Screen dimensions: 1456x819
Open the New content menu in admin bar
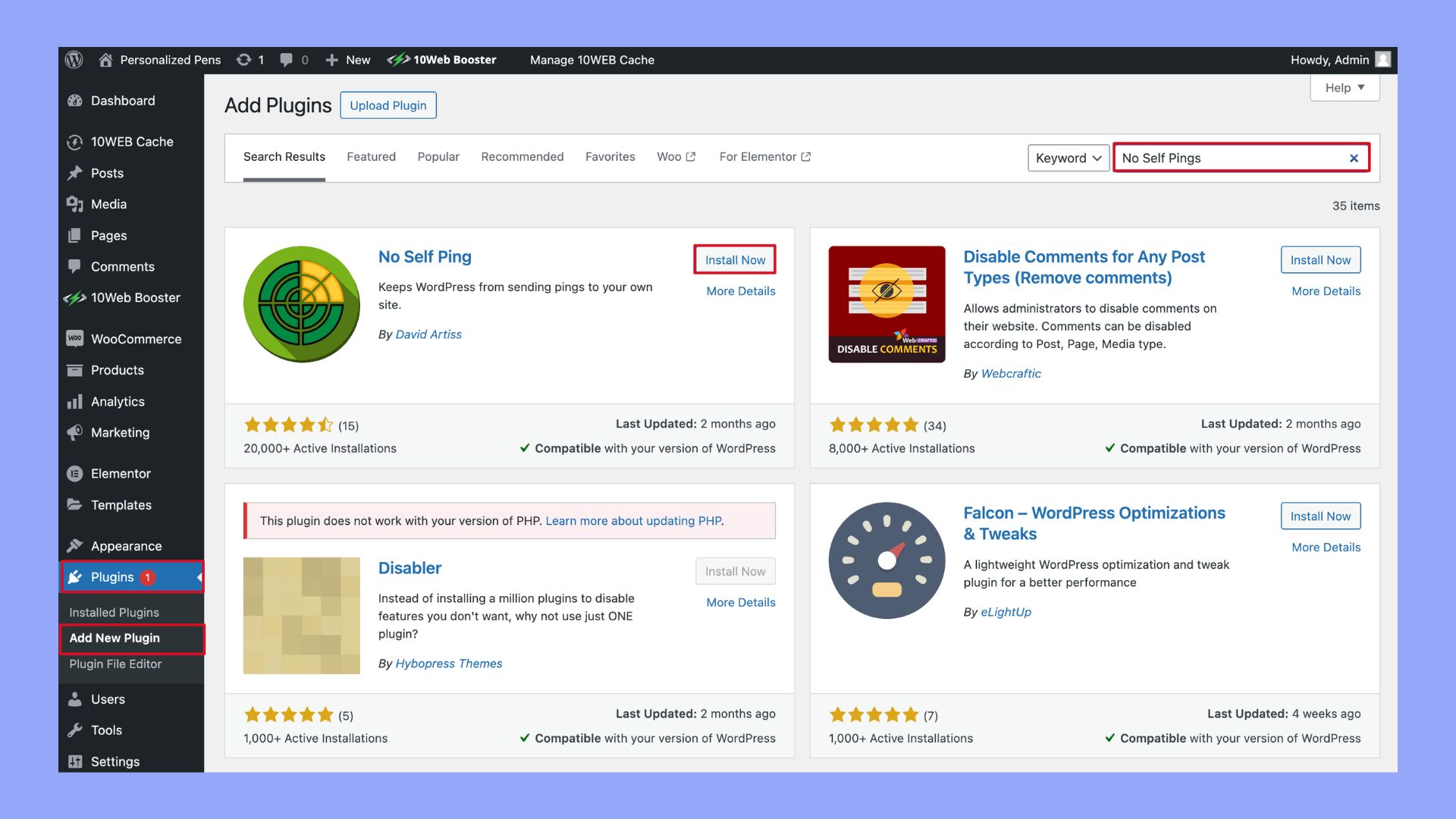[x=348, y=60]
